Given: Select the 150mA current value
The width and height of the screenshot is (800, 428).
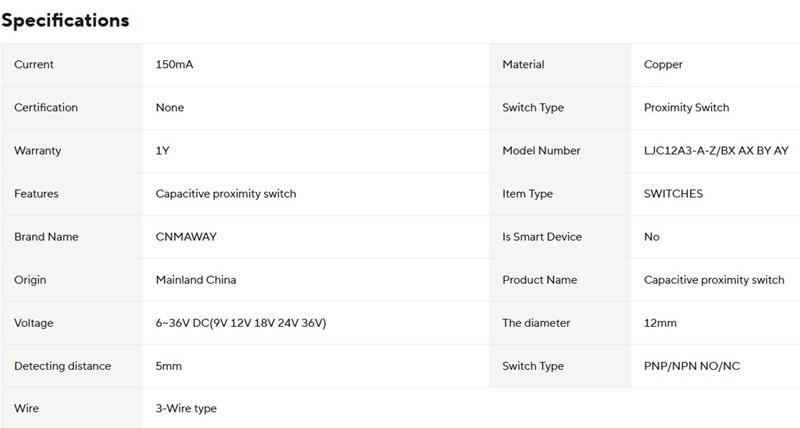Looking at the screenshot, I should [x=174, y=64].
